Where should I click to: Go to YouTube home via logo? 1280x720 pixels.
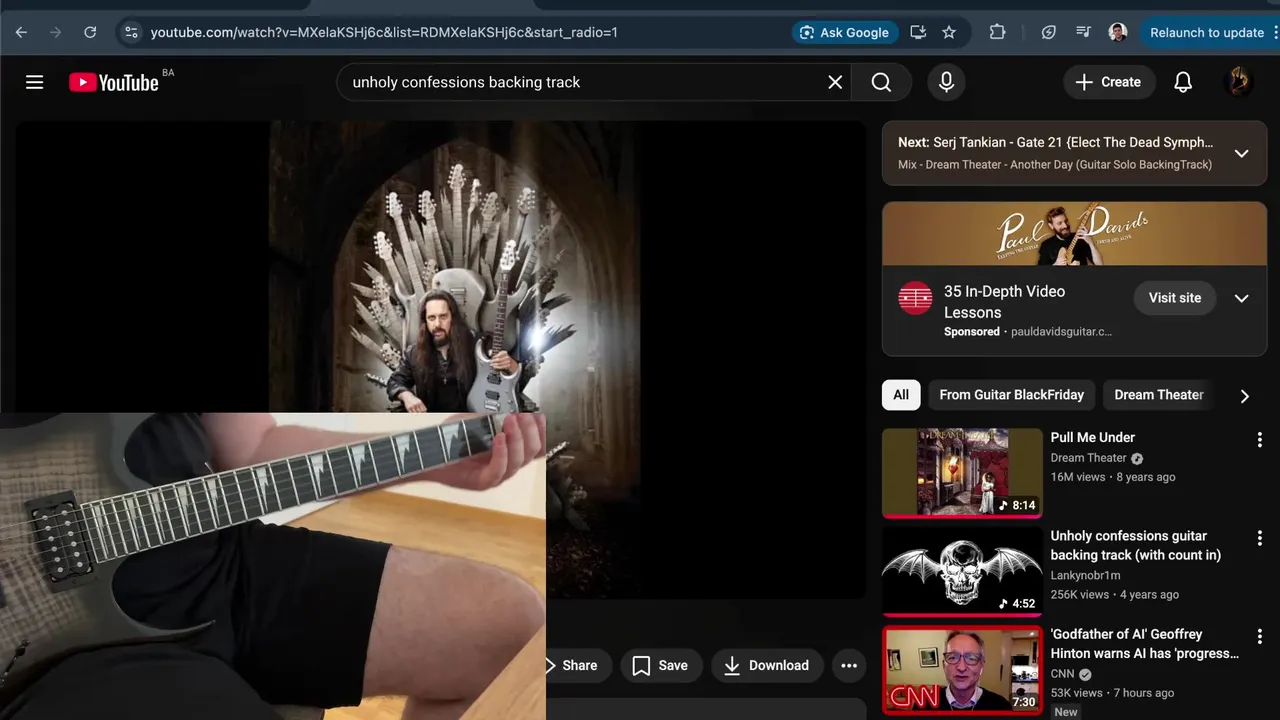(114, 82)
